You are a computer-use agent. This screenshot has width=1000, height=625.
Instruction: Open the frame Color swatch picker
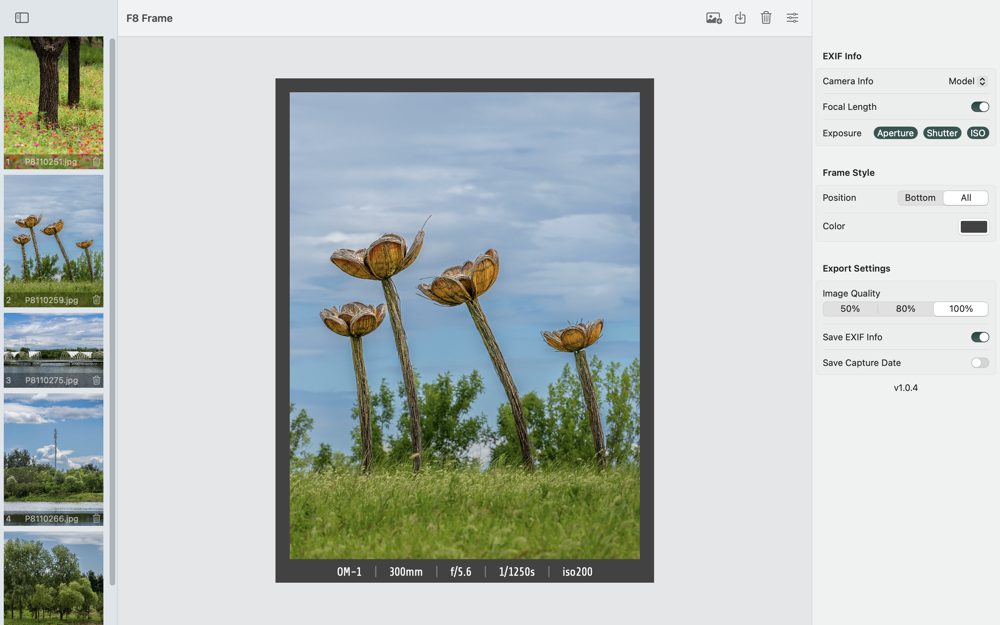[973, 226]
